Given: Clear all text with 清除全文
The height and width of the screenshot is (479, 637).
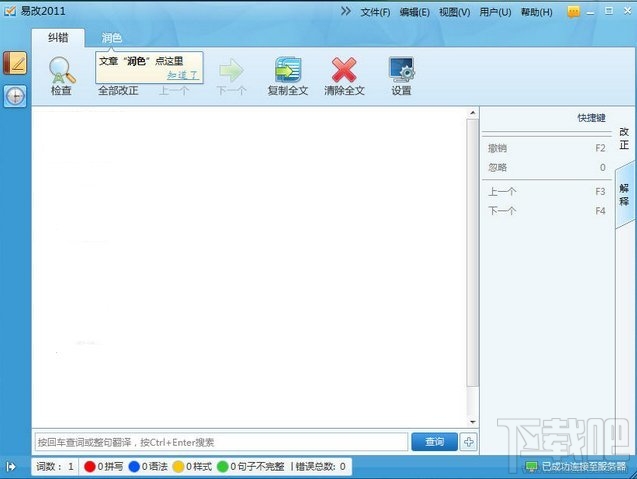Looking at the screenshot, I should [x=344, y=76].
